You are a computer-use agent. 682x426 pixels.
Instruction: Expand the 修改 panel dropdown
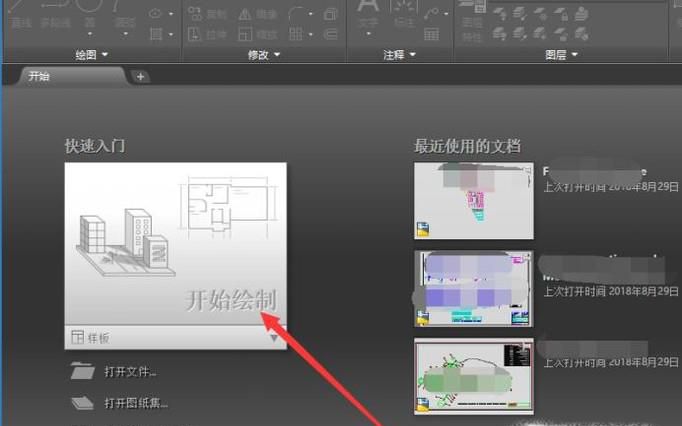point(277,55)
